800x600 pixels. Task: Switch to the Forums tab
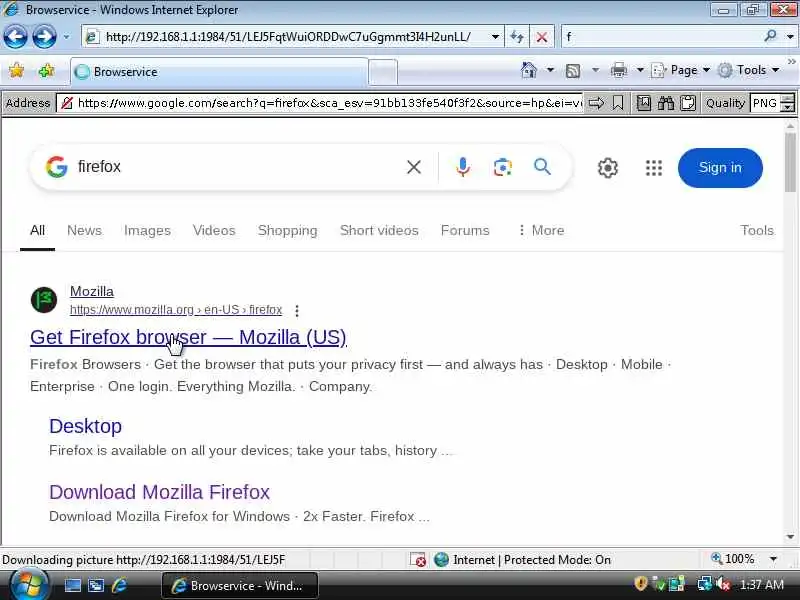tap(465, 231)
